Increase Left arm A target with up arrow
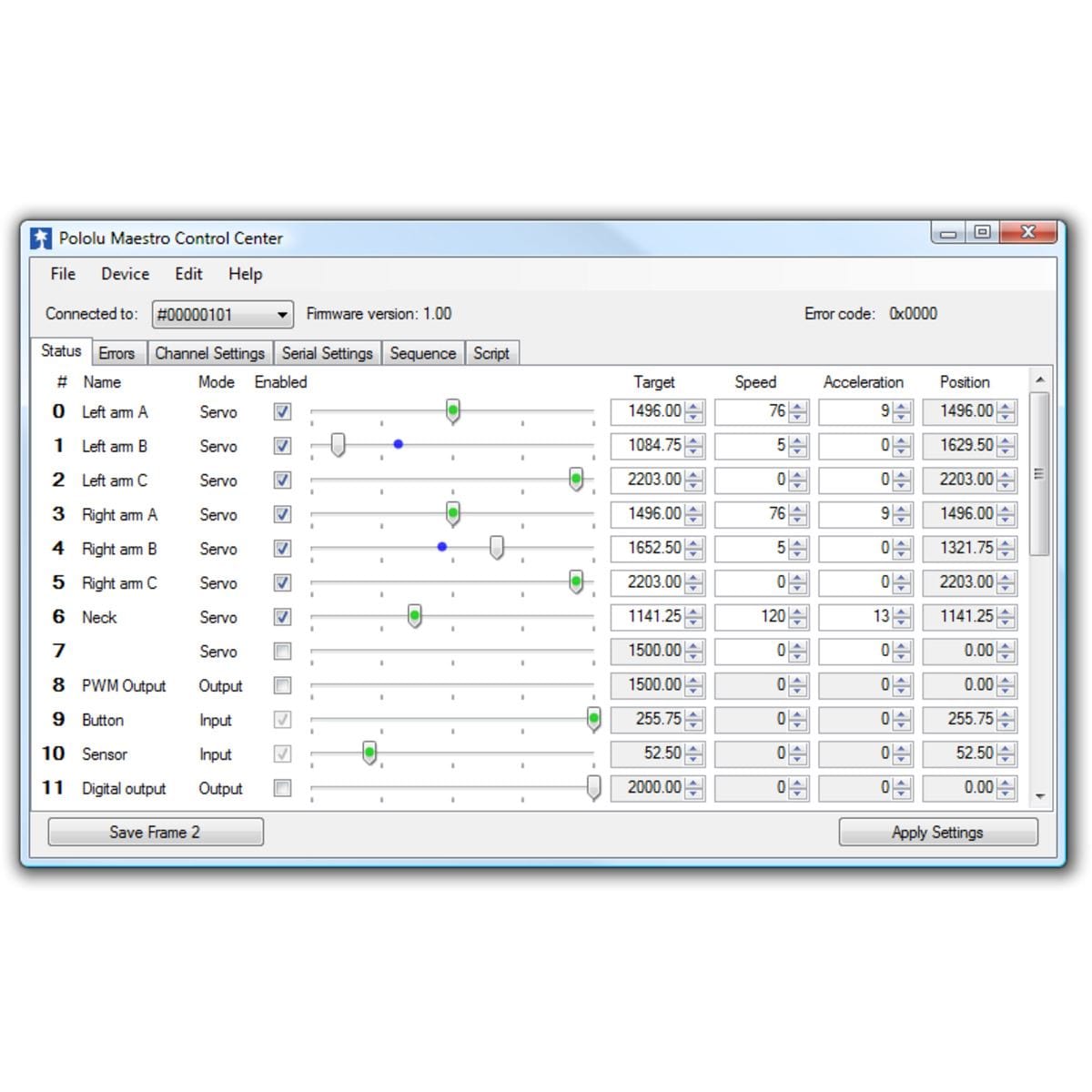 694,407
